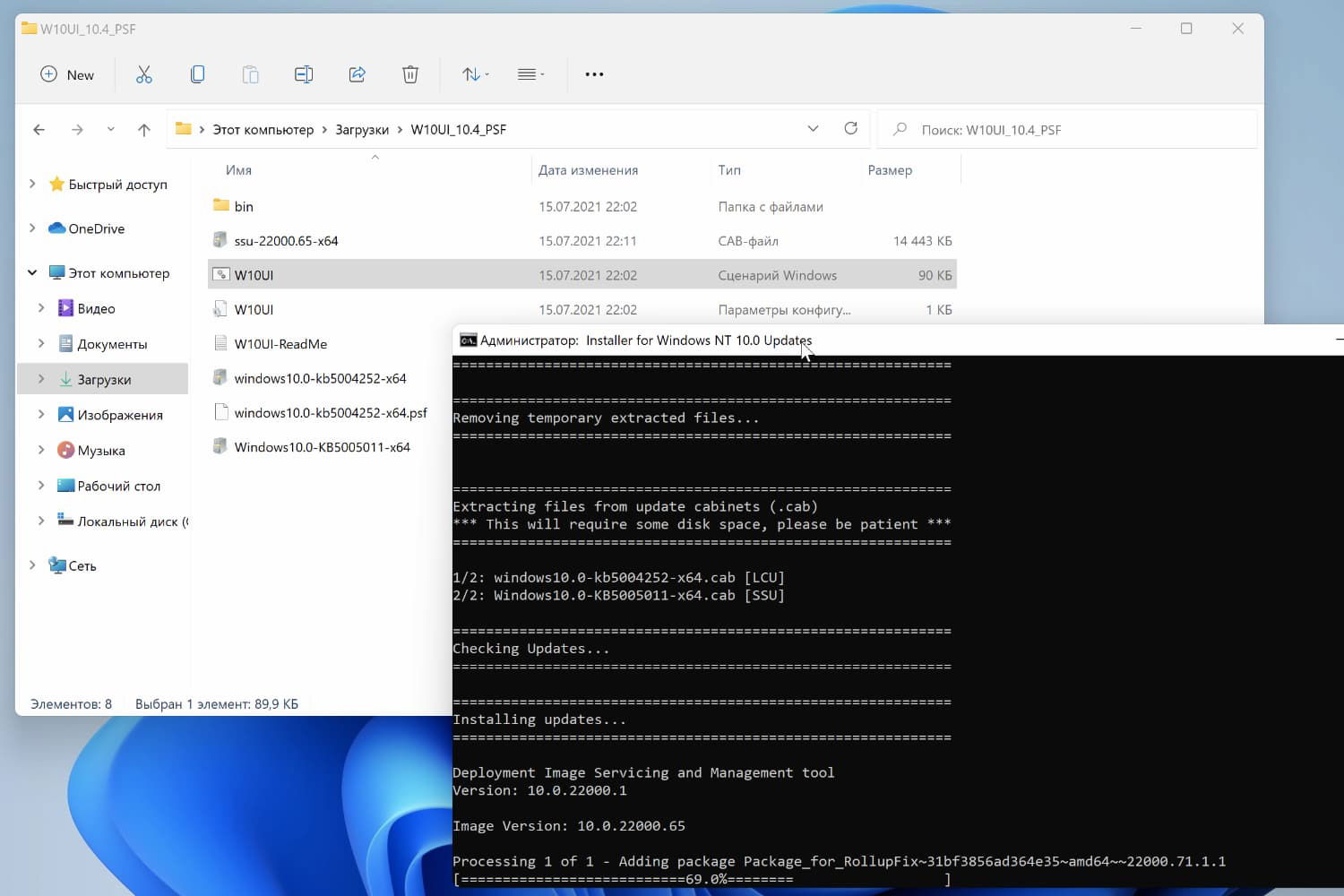Select 'Загрузки' in navigation pane

(x=104, y=380)
